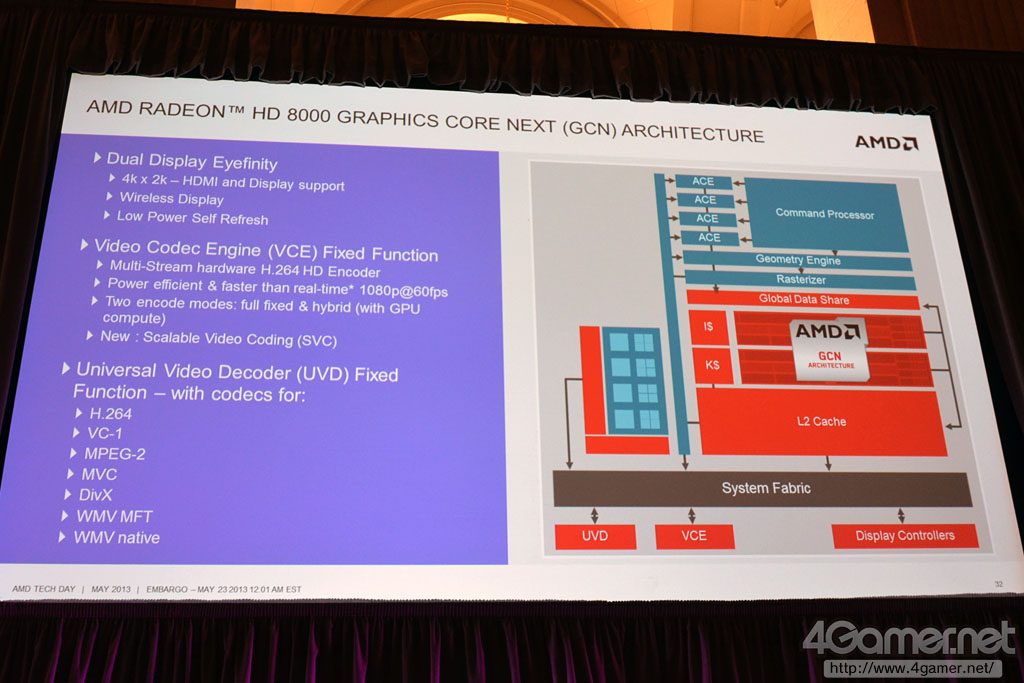This screenshot has height=683, width=1024.
Task: Click the red L2 Cache block
Action: click(x=821, y=422)
